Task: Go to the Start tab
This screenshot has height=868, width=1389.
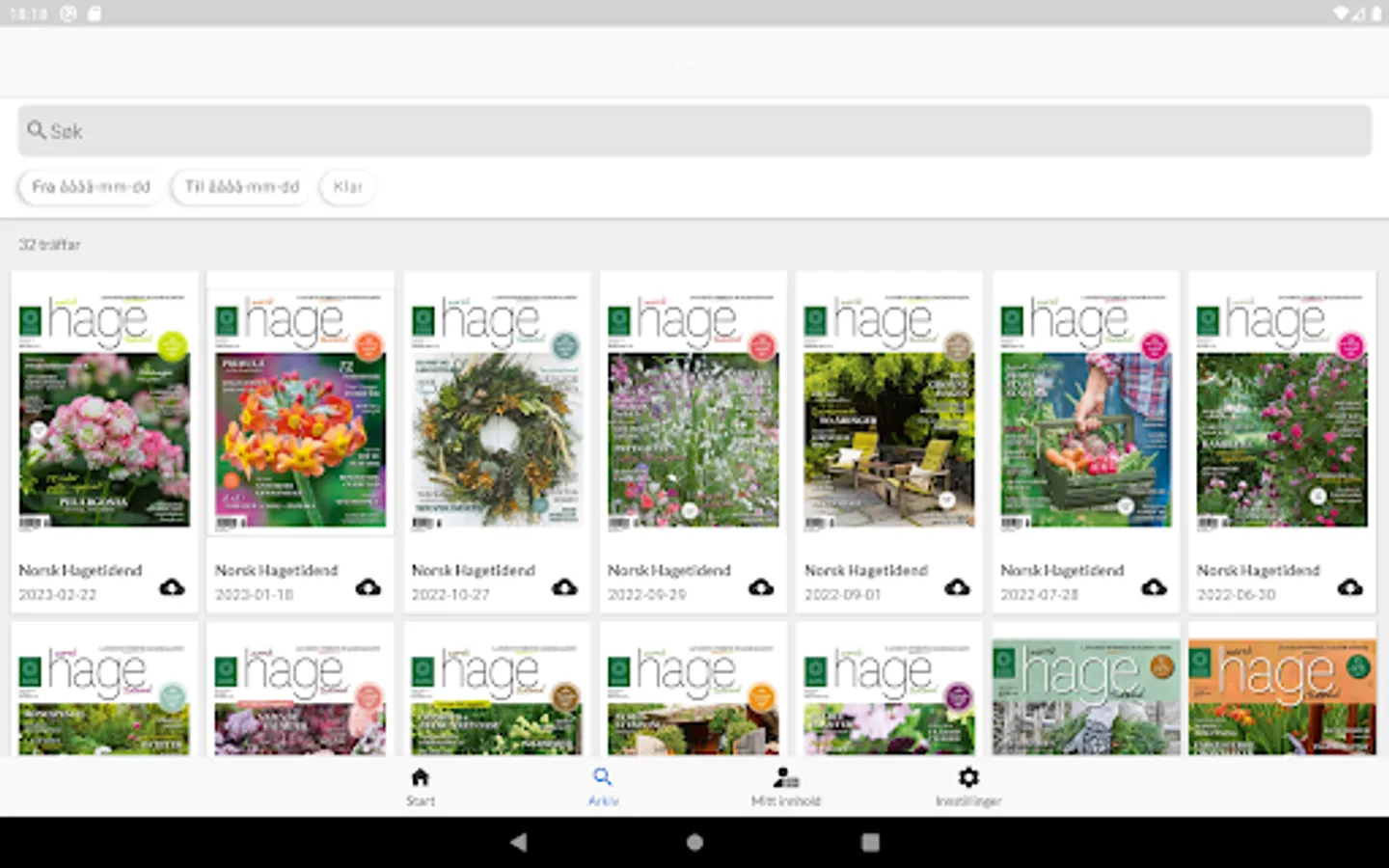Action: click(421, 786)
